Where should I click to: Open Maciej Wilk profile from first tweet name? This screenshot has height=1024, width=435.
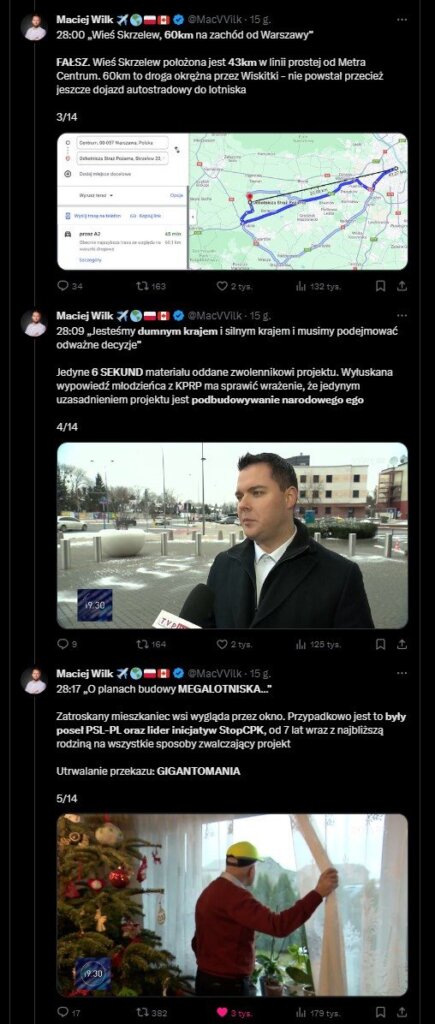tap(84, 20)
